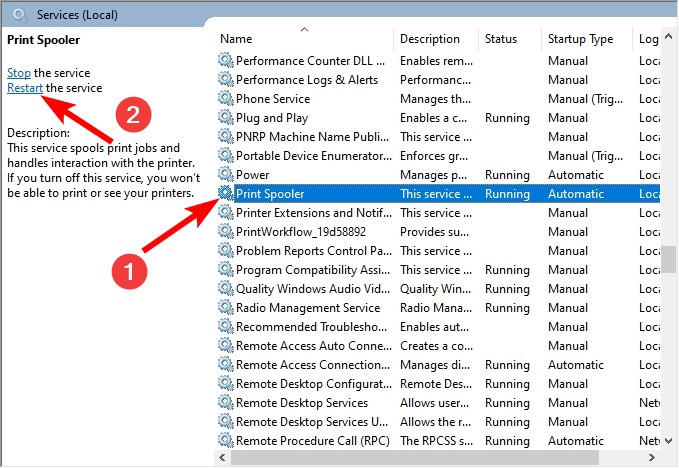This screenshot has width=679, height=468.
Task: Click the Remote Desktop Services U gear icon
Action: click(x=226, y=421)
